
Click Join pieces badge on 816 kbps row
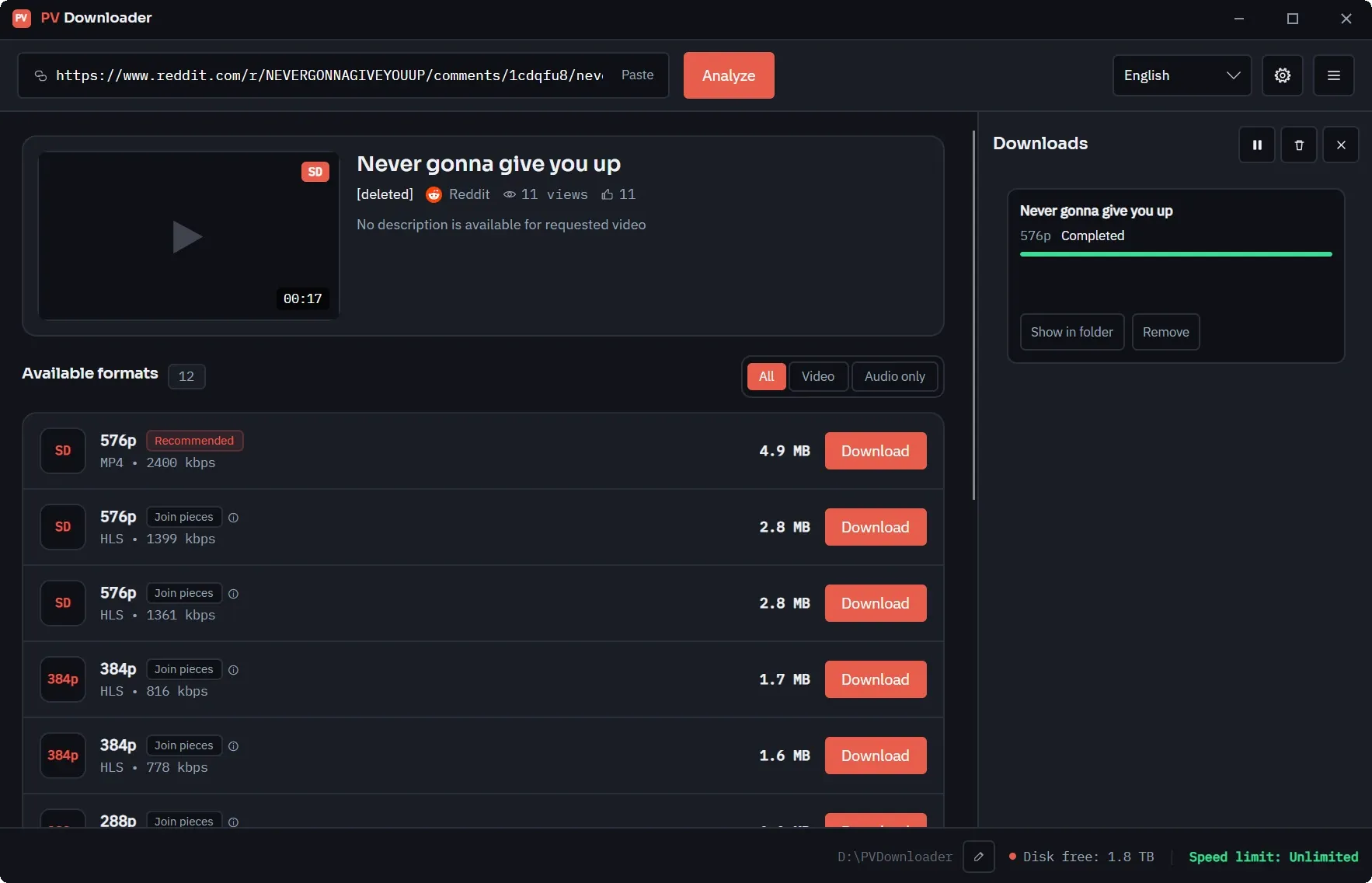coord(184,669)
